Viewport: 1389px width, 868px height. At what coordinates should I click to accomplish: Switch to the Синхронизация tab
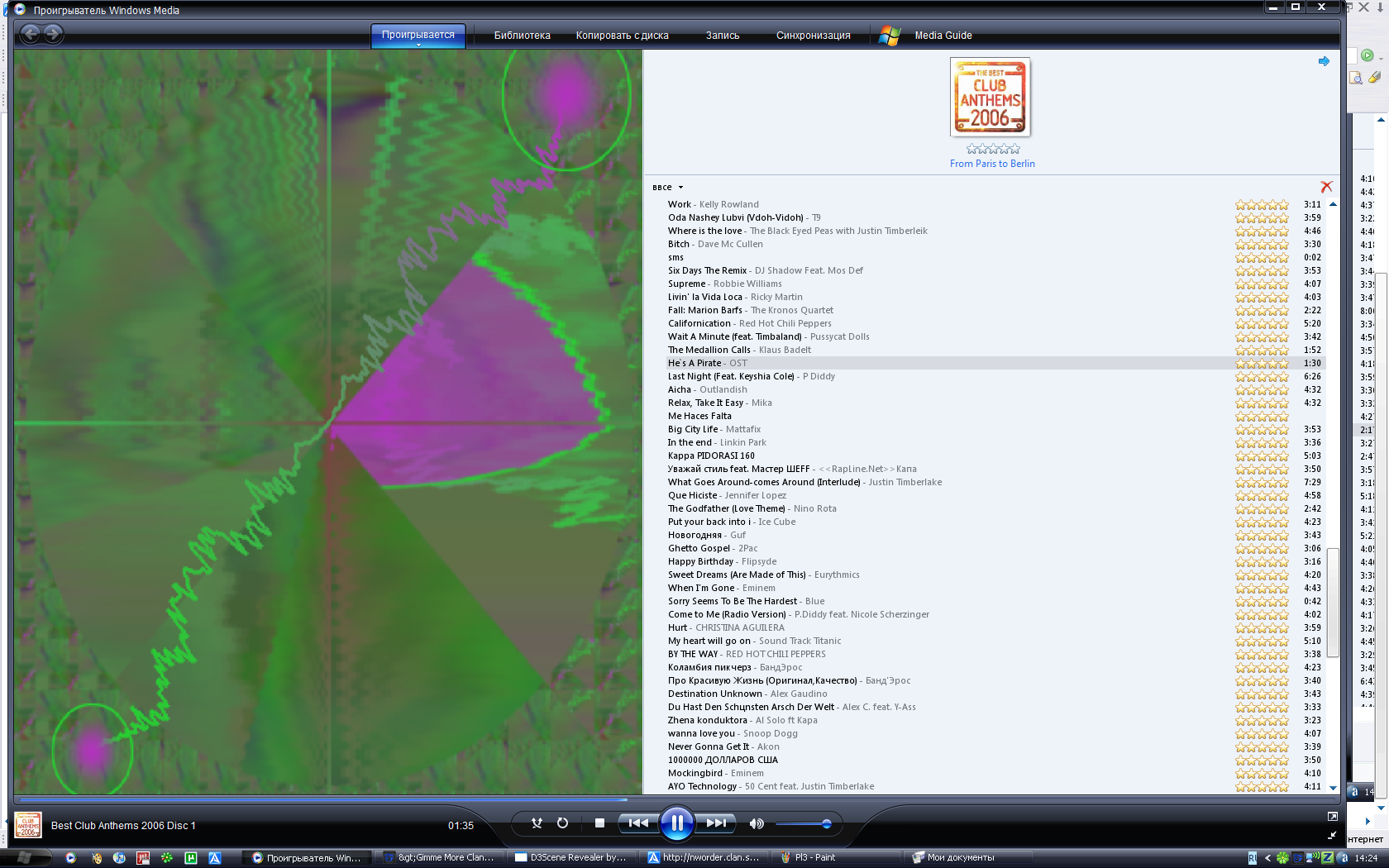pos(813,36)
